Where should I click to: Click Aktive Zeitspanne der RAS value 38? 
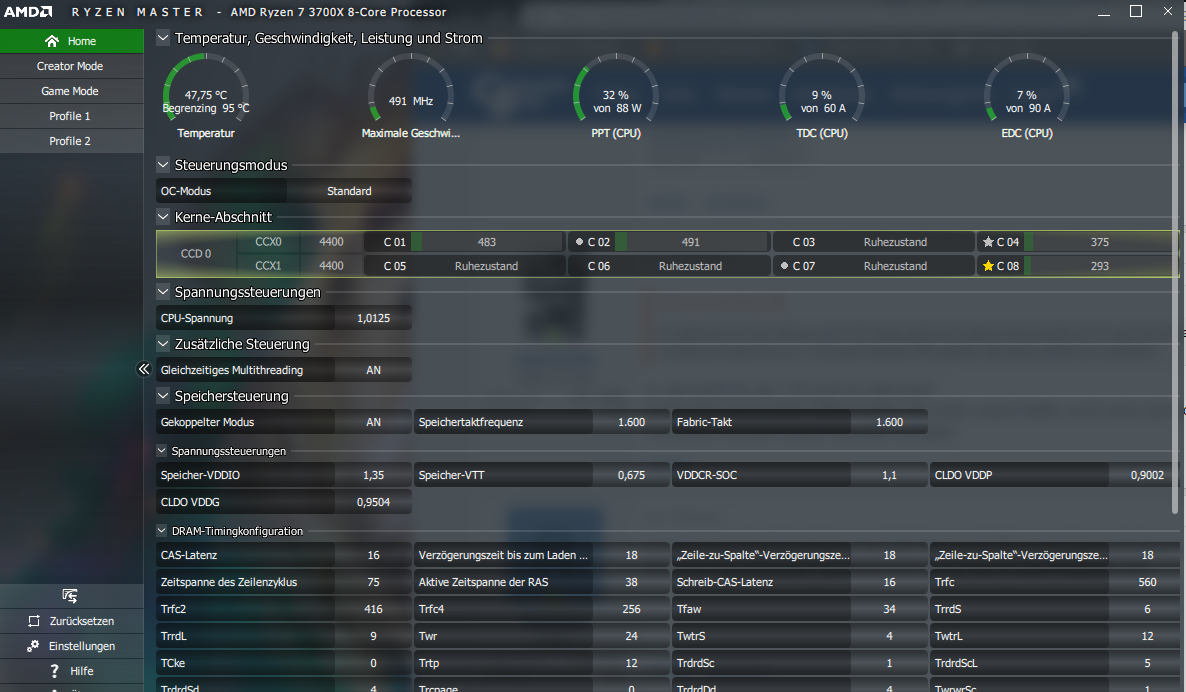coord(632,582)
